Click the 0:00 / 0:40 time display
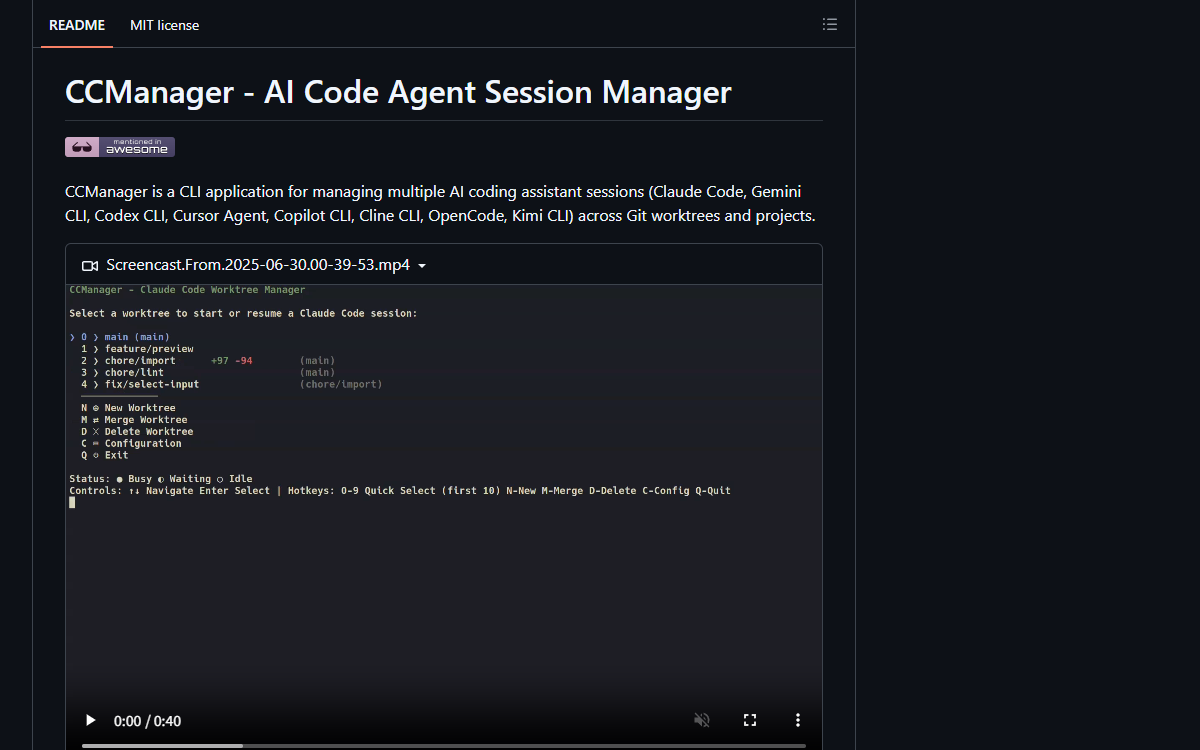The width and height of the screenshot is (1200, 750). [x=147, y=721]
